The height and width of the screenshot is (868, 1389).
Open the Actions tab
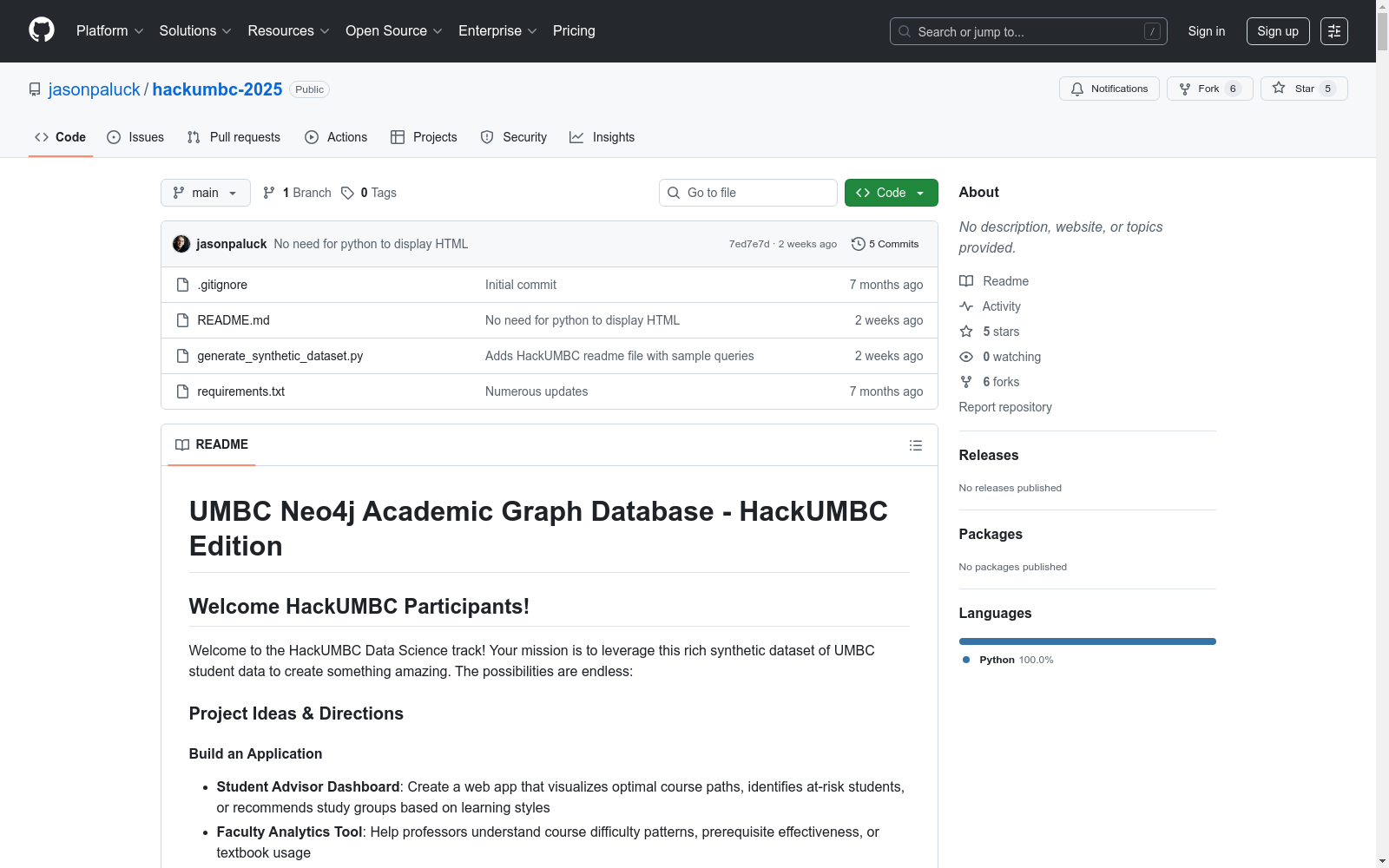[336, 137]
